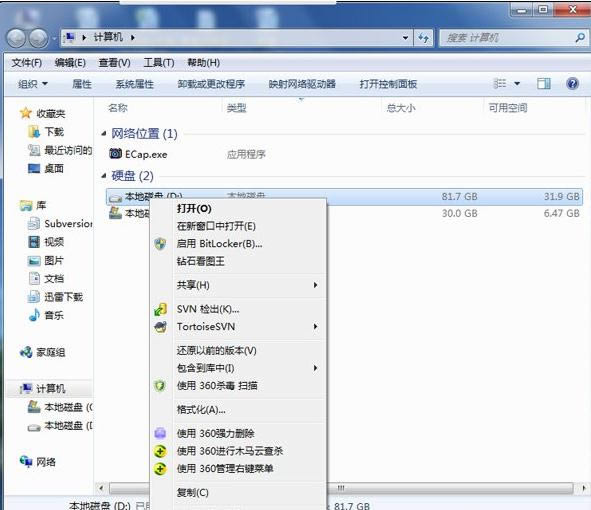Open the address bar history dropdown arrow
This screenshot has height=510, width=591.
pos(405,38)
